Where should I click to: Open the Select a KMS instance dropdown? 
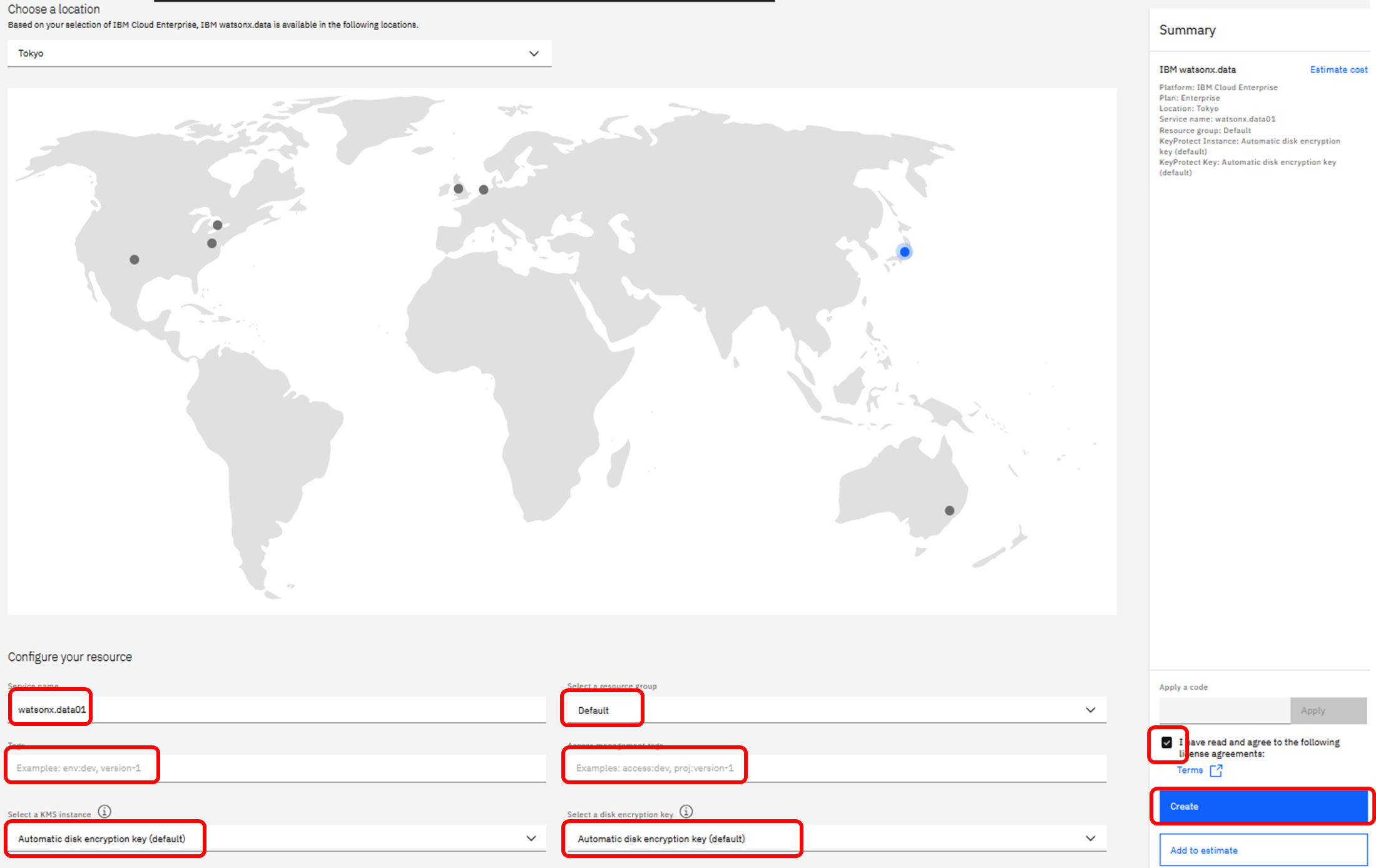point(276,839)
